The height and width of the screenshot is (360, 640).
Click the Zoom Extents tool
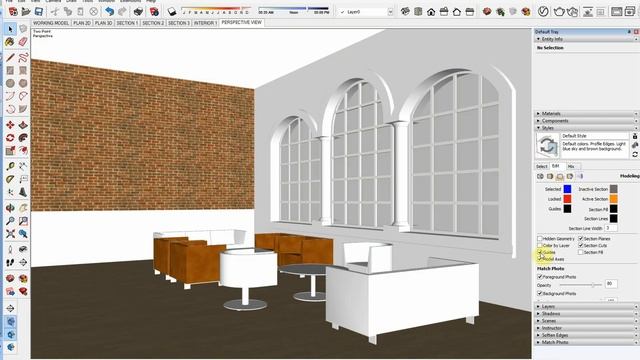coord(10,234)
